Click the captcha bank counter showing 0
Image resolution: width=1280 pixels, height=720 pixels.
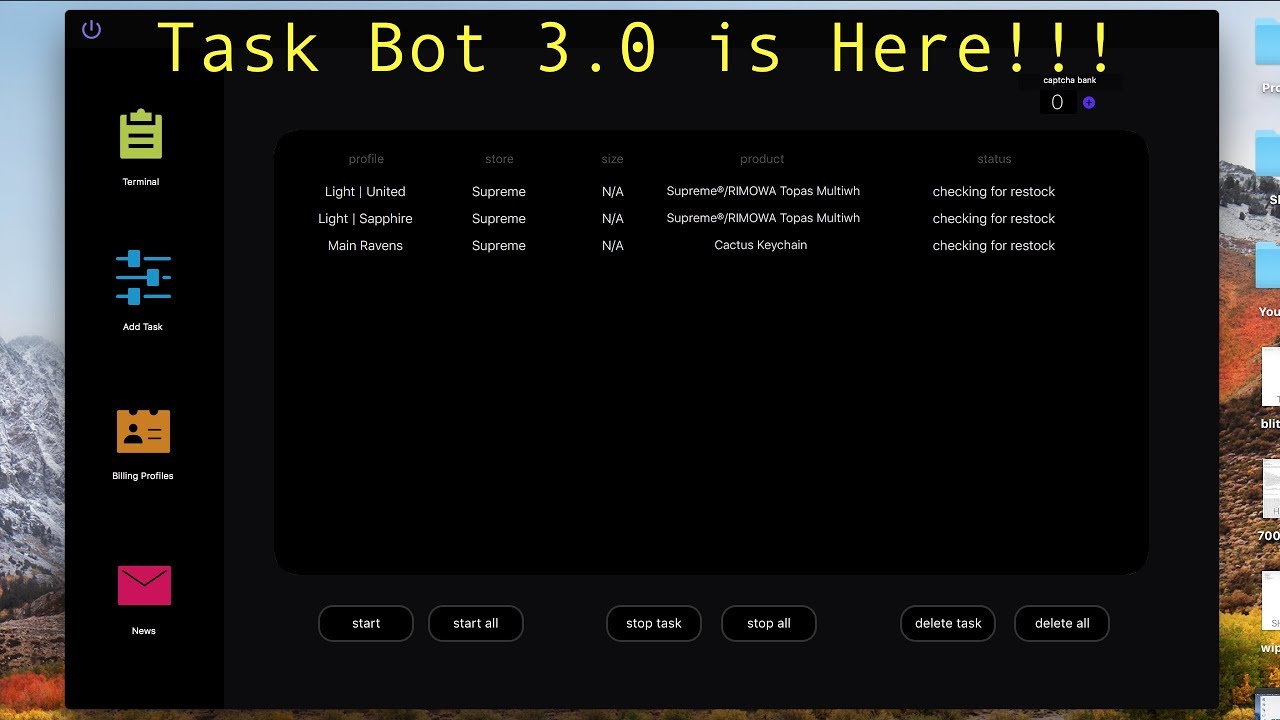point(1057,102)
